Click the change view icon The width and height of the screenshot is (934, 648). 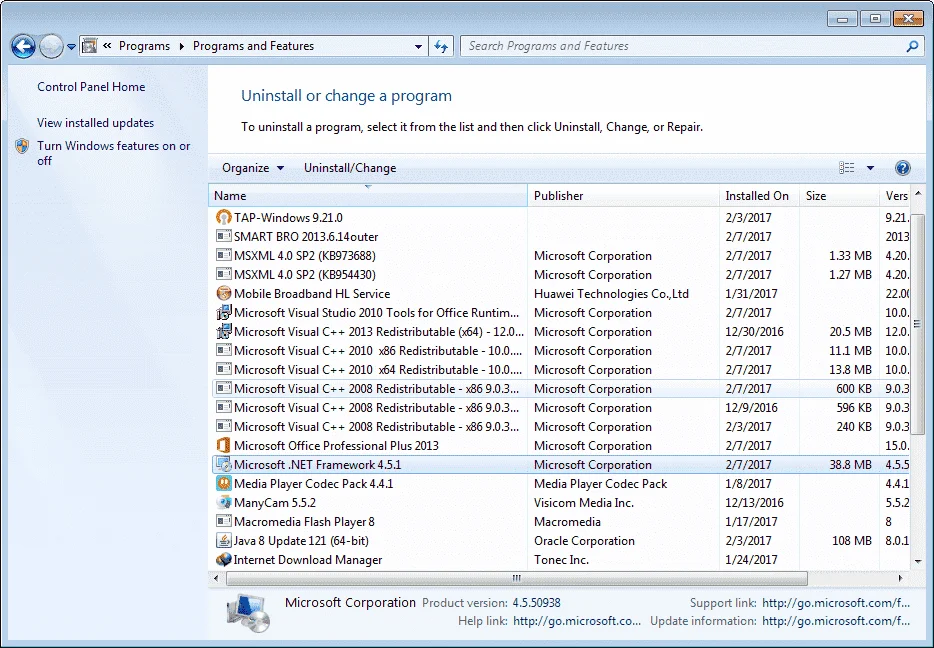(x=846, y=168)
